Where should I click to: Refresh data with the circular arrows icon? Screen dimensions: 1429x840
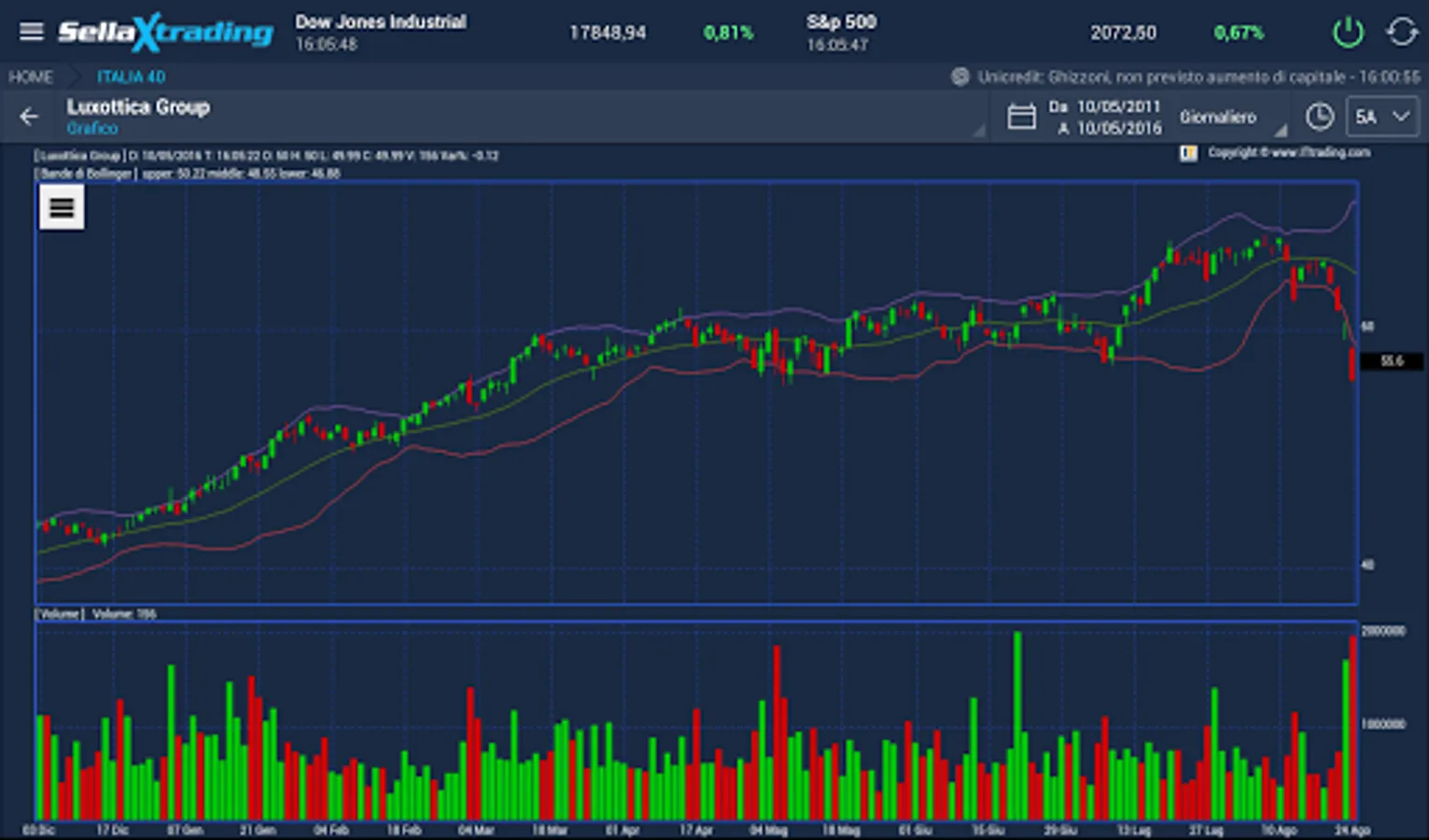tap(1402, 33)
